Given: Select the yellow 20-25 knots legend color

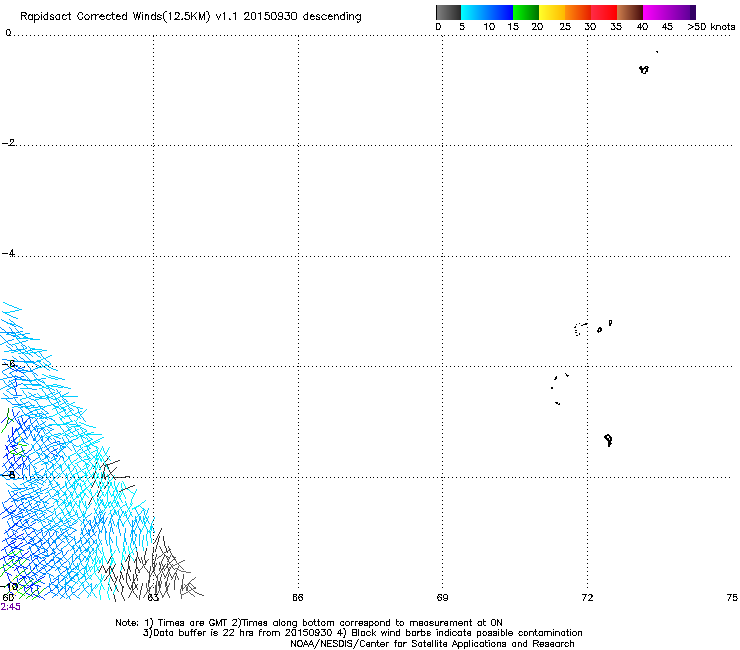Looking at the screenshot, I should pos(552,12).
